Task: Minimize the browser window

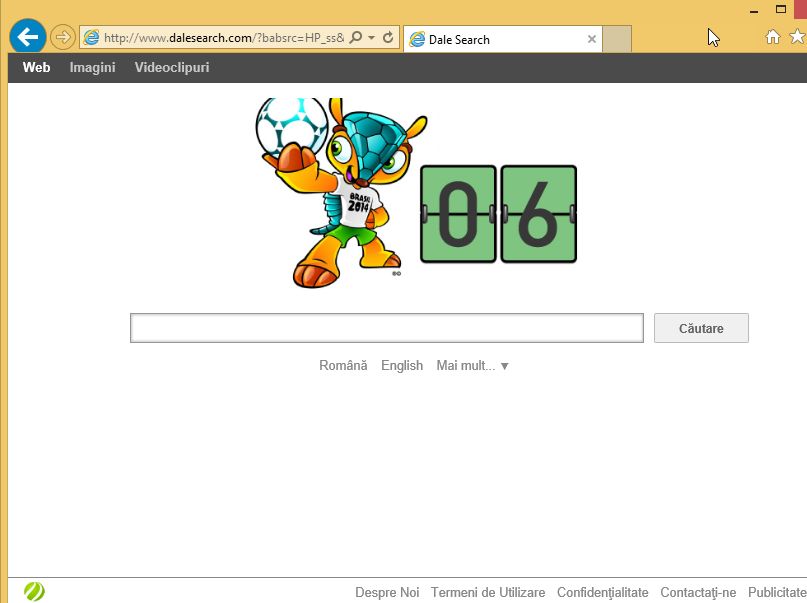Action: pyautogui.click(x=754, y=11)
